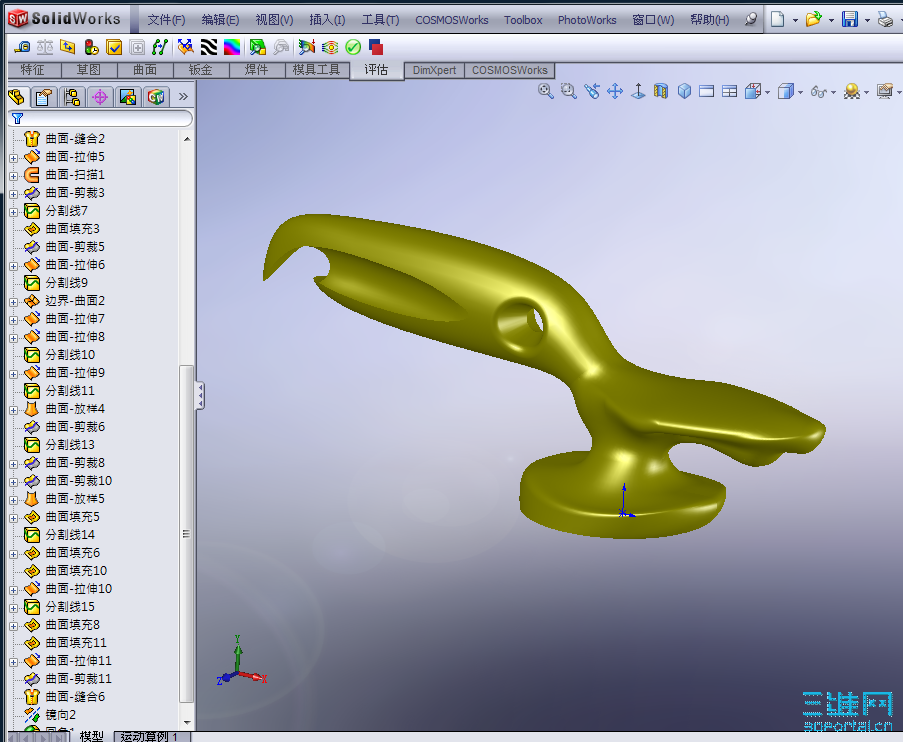Click Save floppy disk icon
The width and height of the screenshot is (903, 742).
click(x=849, y=20)
